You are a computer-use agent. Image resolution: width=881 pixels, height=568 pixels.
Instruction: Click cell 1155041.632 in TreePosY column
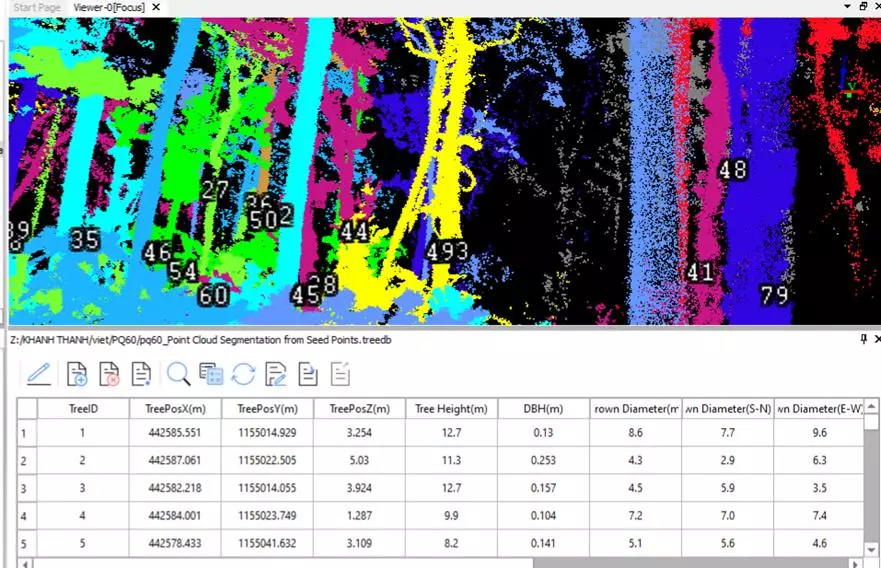point(267,543)
